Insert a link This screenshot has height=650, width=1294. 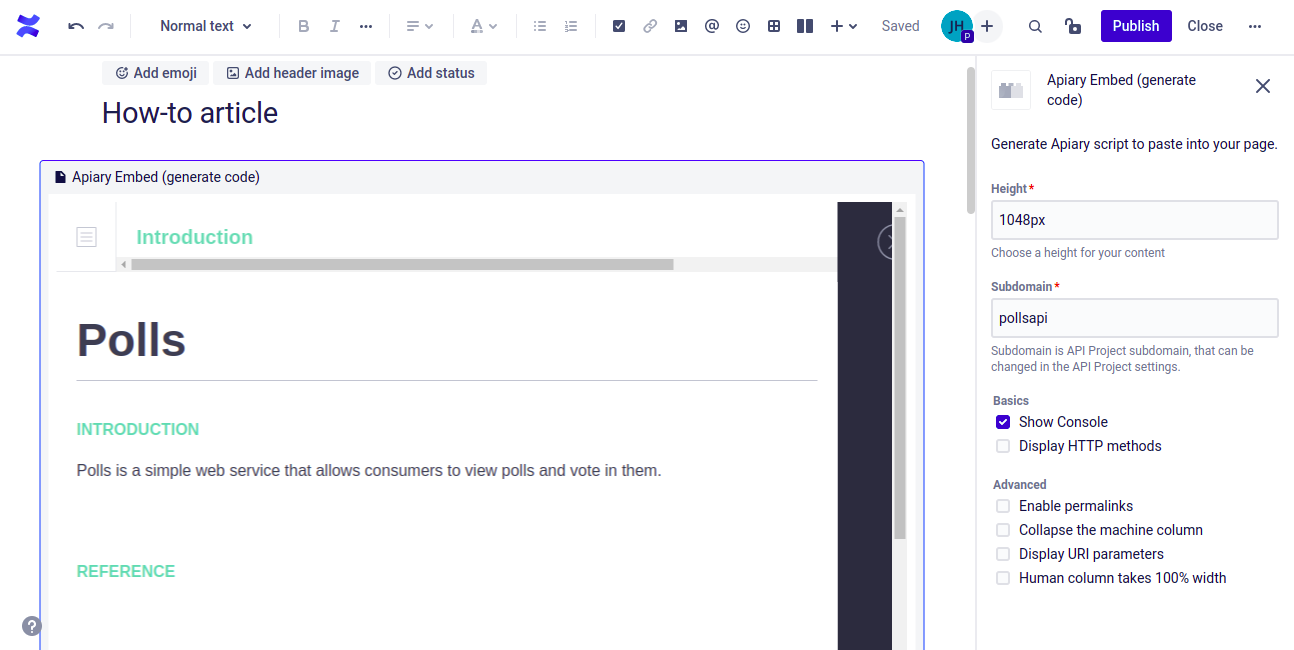[650, 27]
